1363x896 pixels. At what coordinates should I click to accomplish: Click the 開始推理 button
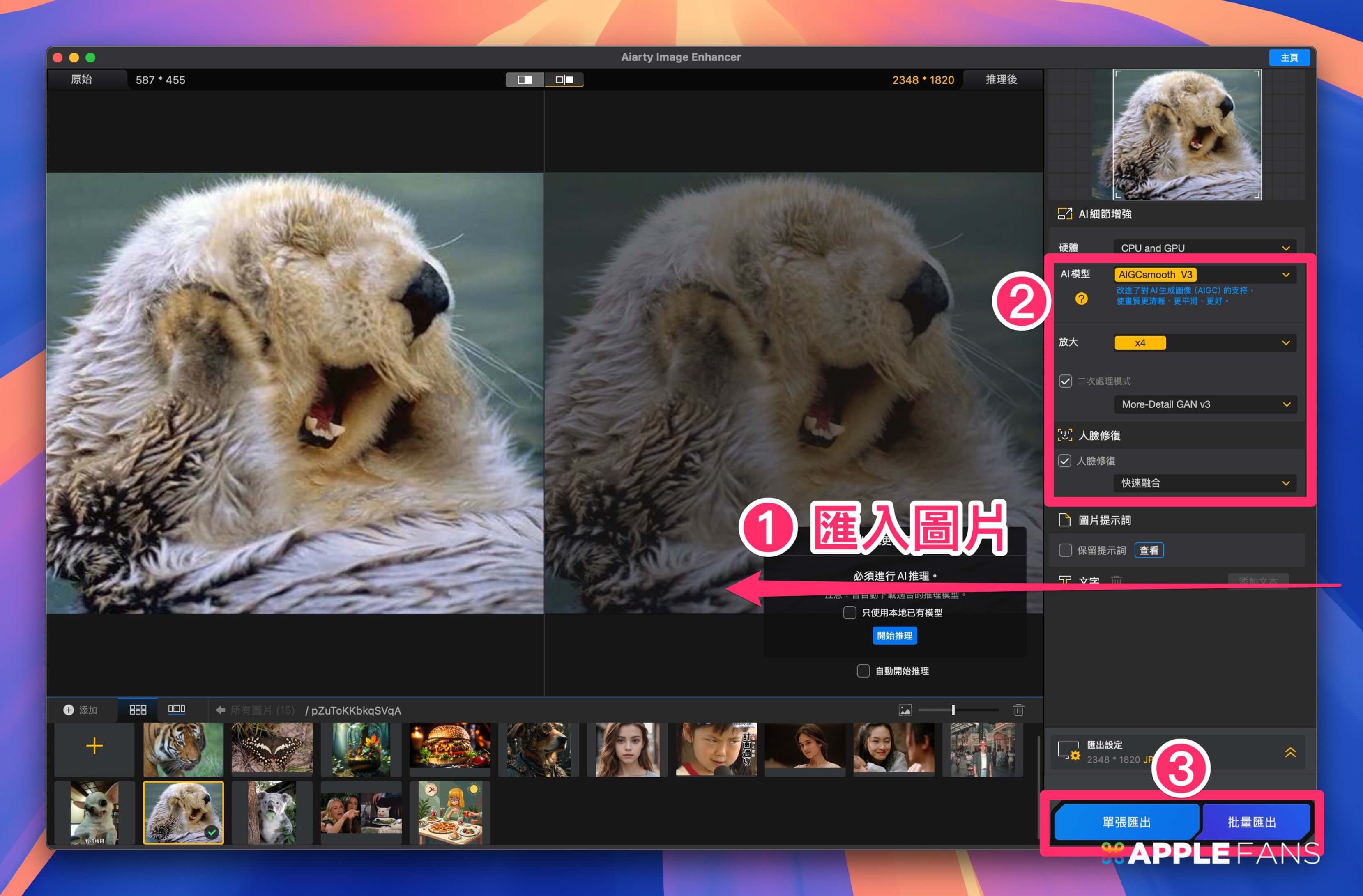(895, 636)
